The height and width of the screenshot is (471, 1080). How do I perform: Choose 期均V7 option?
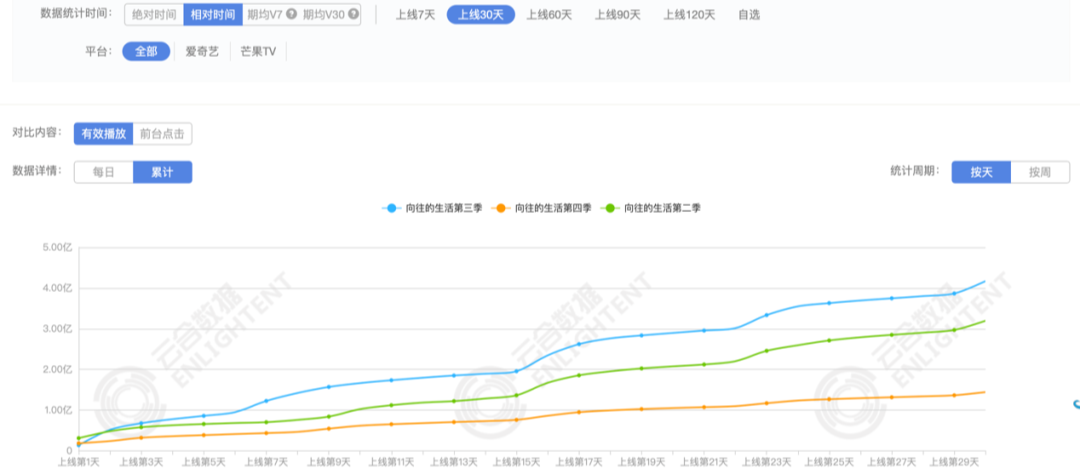pos(265,14)
